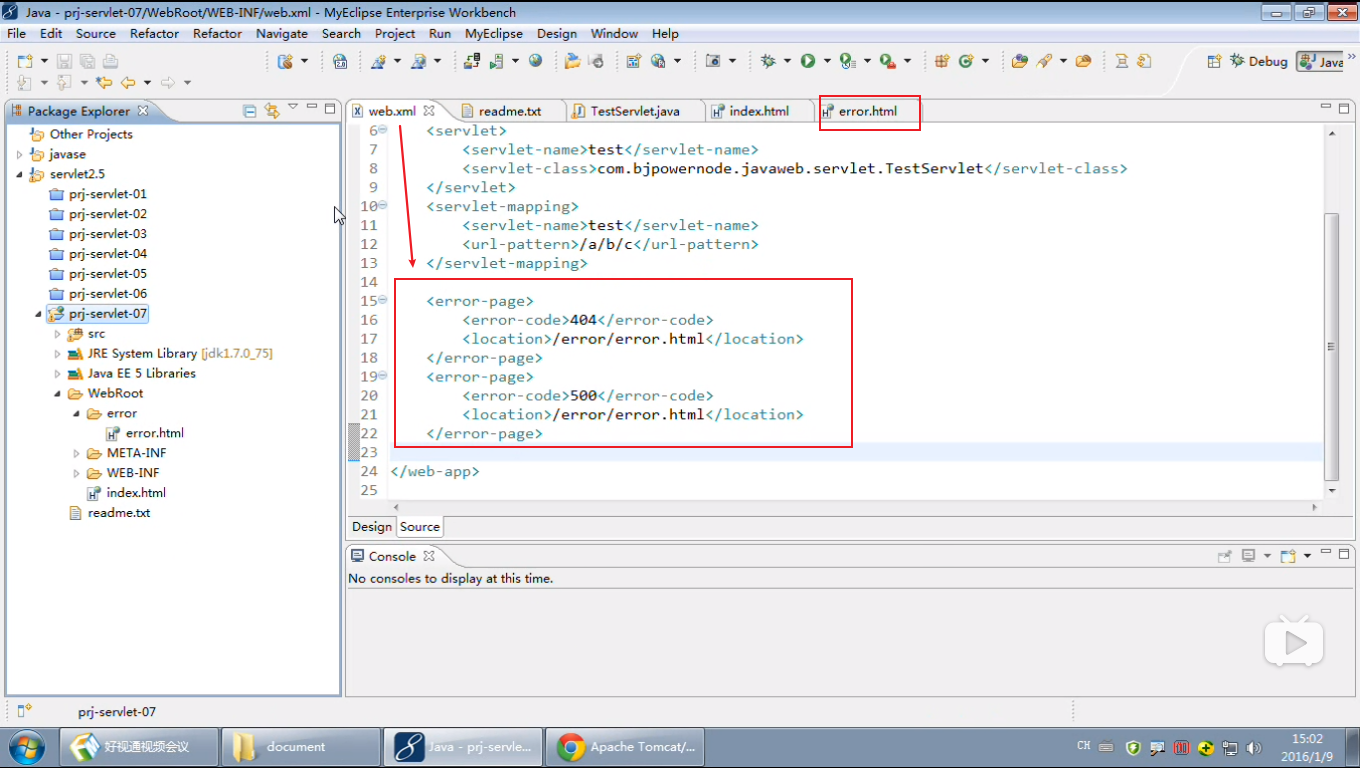Toggle Link with Editor in Package Explorer

(272, 111)
